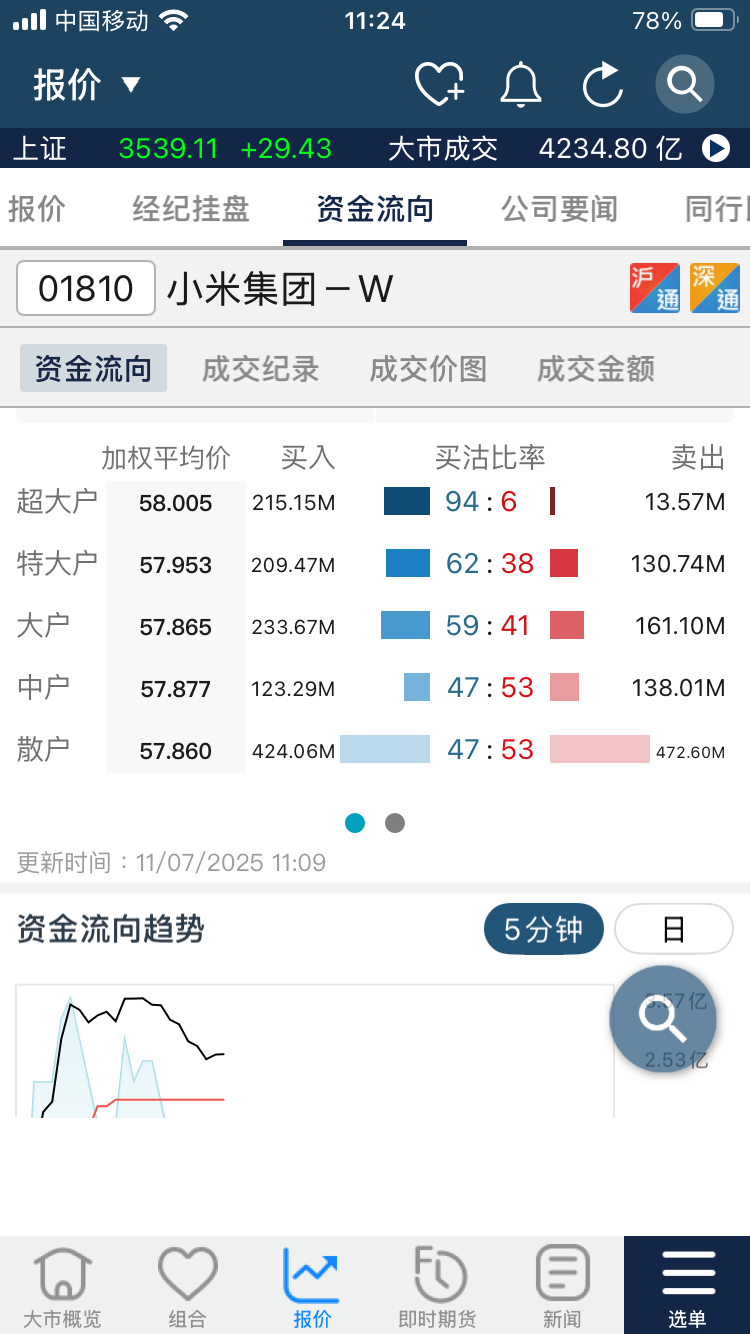Select the 日 interval toggle
This screenshot has height=1334, width=750.
click(674, 930)
